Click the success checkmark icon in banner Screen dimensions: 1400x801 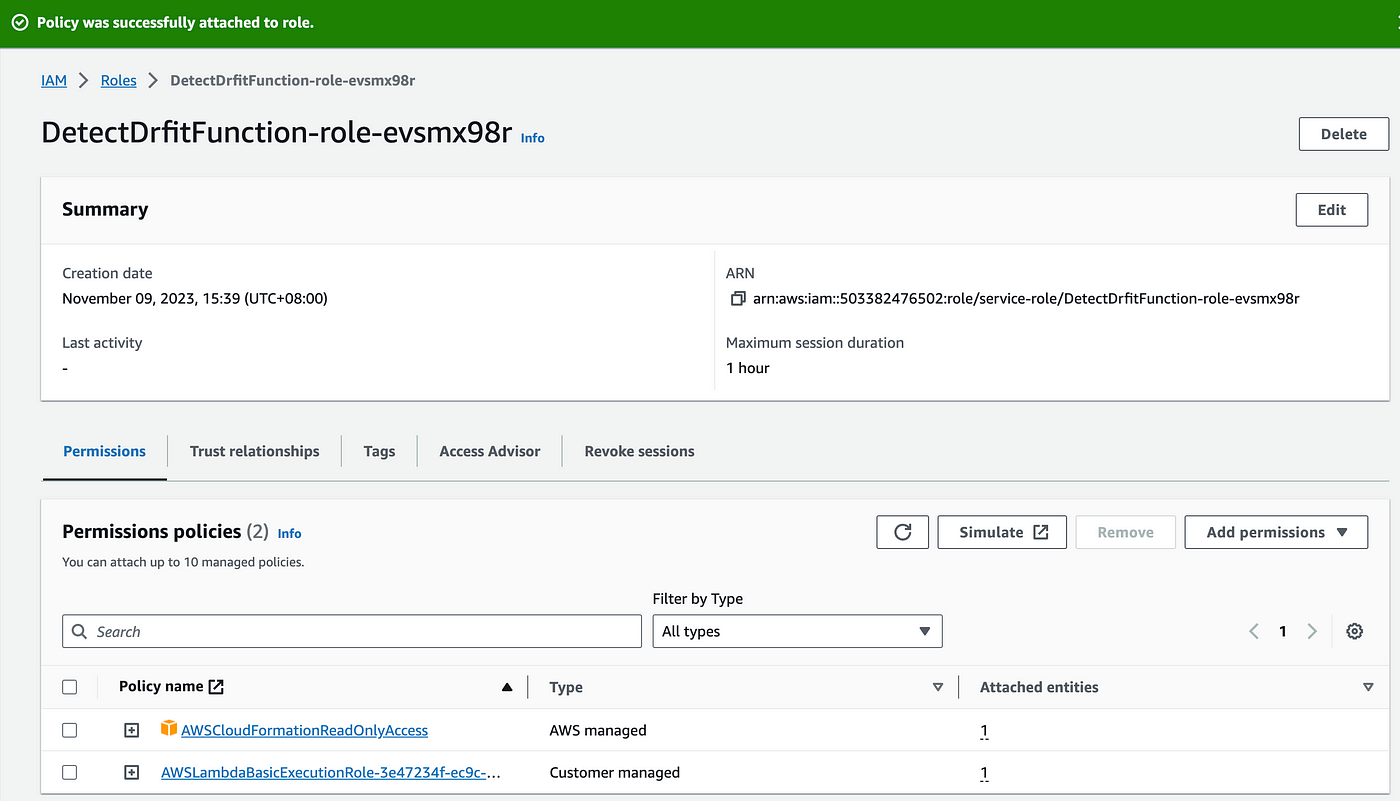pyautogui.click(x=20, y=22)
